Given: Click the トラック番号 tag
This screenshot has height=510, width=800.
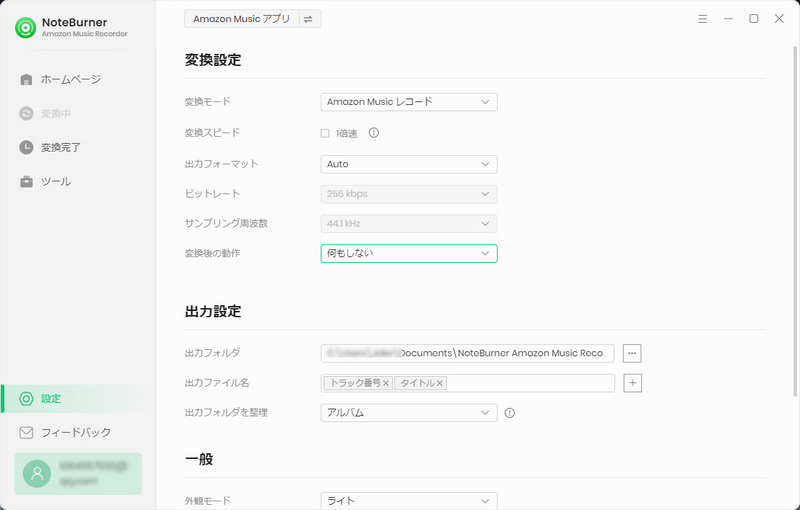Looking at the screenshot, I should [x=358, y=383].
